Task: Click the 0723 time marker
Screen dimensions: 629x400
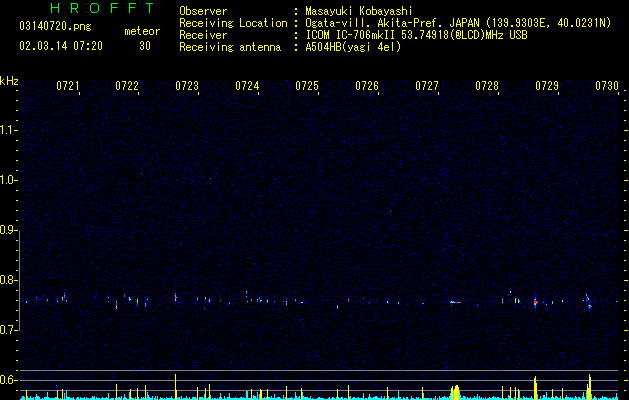Action: tap(187, 86)
